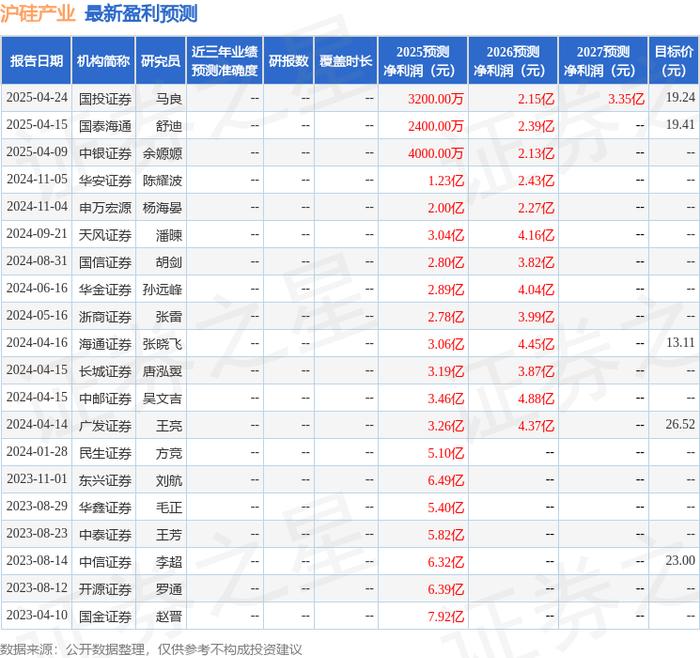
Task: Click analyst name 孙远峰
Action: coord(162,289)
